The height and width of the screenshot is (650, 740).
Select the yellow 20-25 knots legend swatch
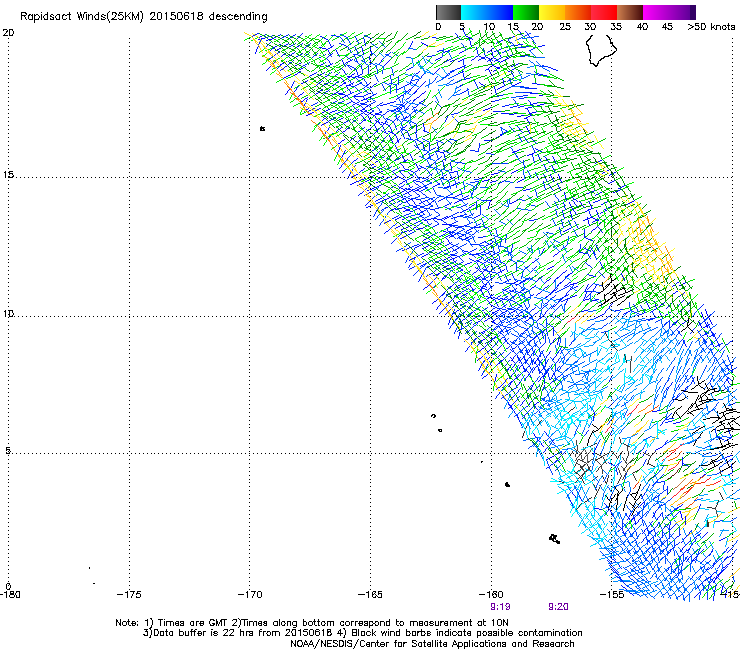552,12
